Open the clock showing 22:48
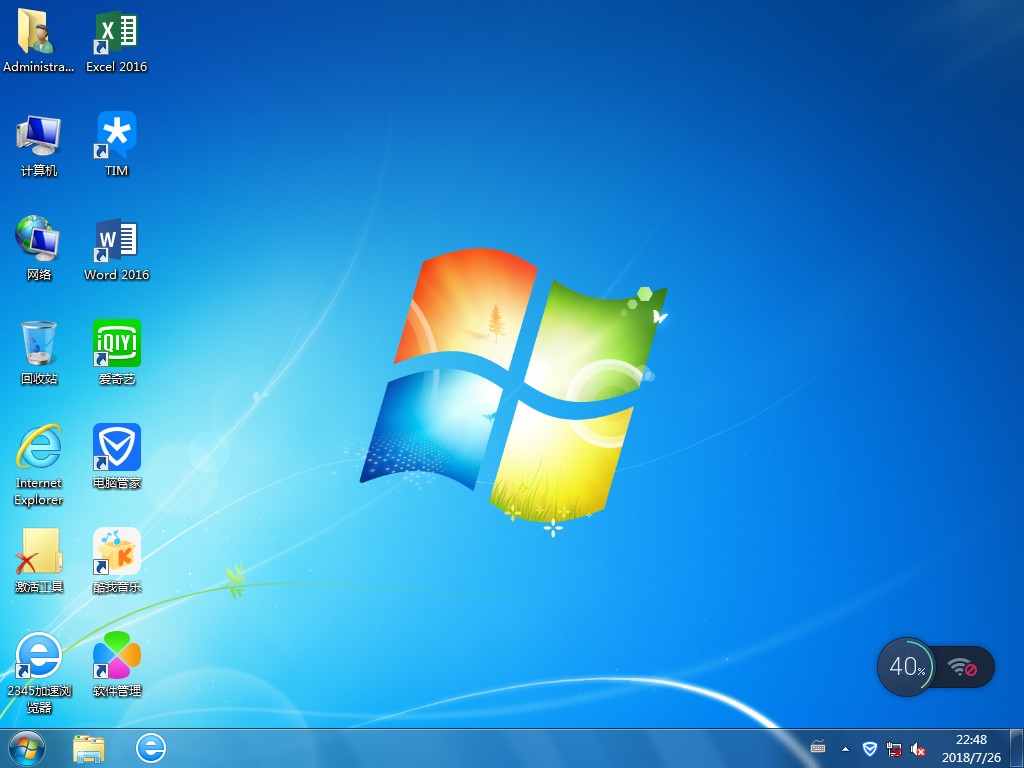This screenshot has height=768, width=1024. (971, 740)
